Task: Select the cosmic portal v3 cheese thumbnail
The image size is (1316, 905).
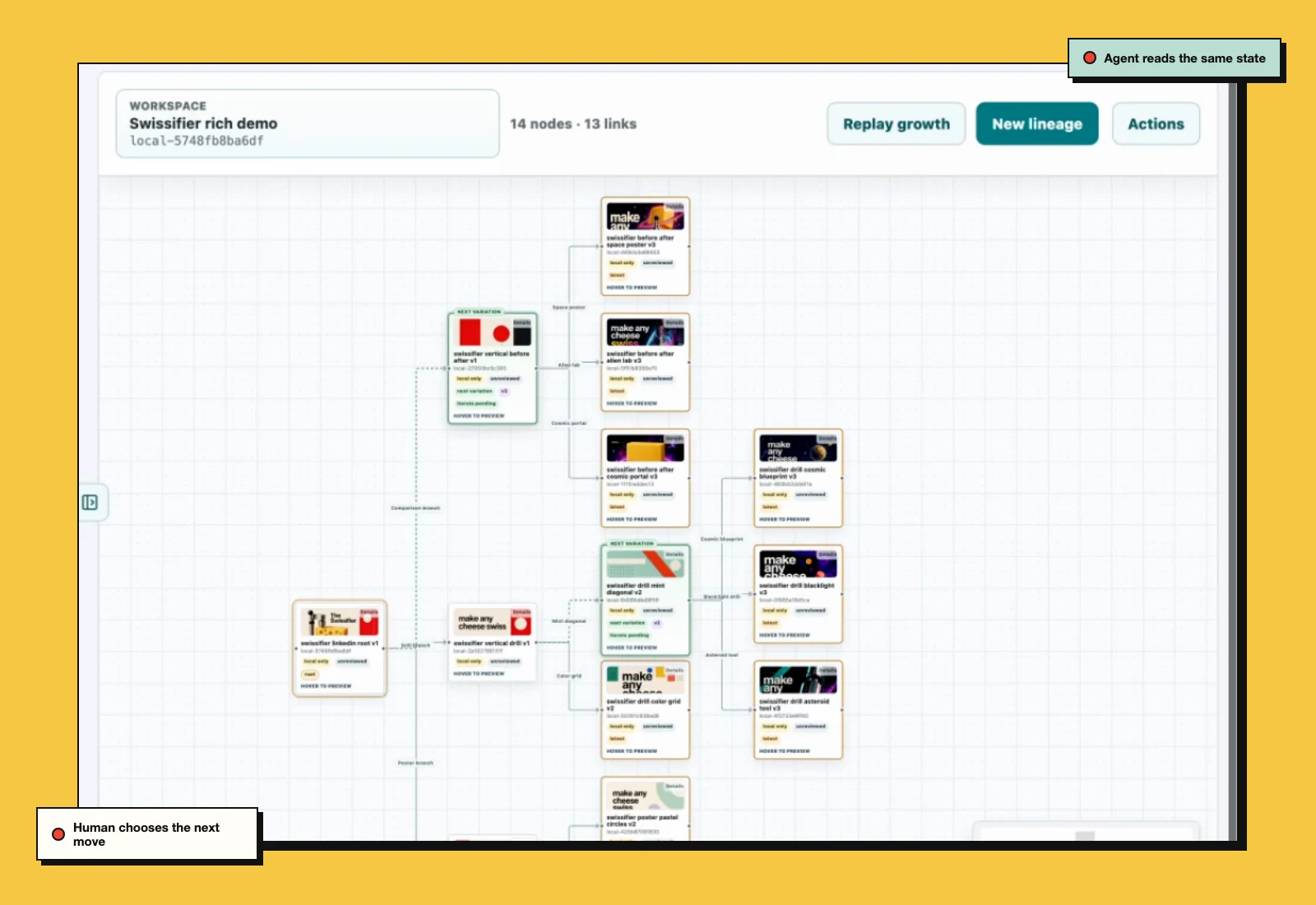Action: point(645,448)
